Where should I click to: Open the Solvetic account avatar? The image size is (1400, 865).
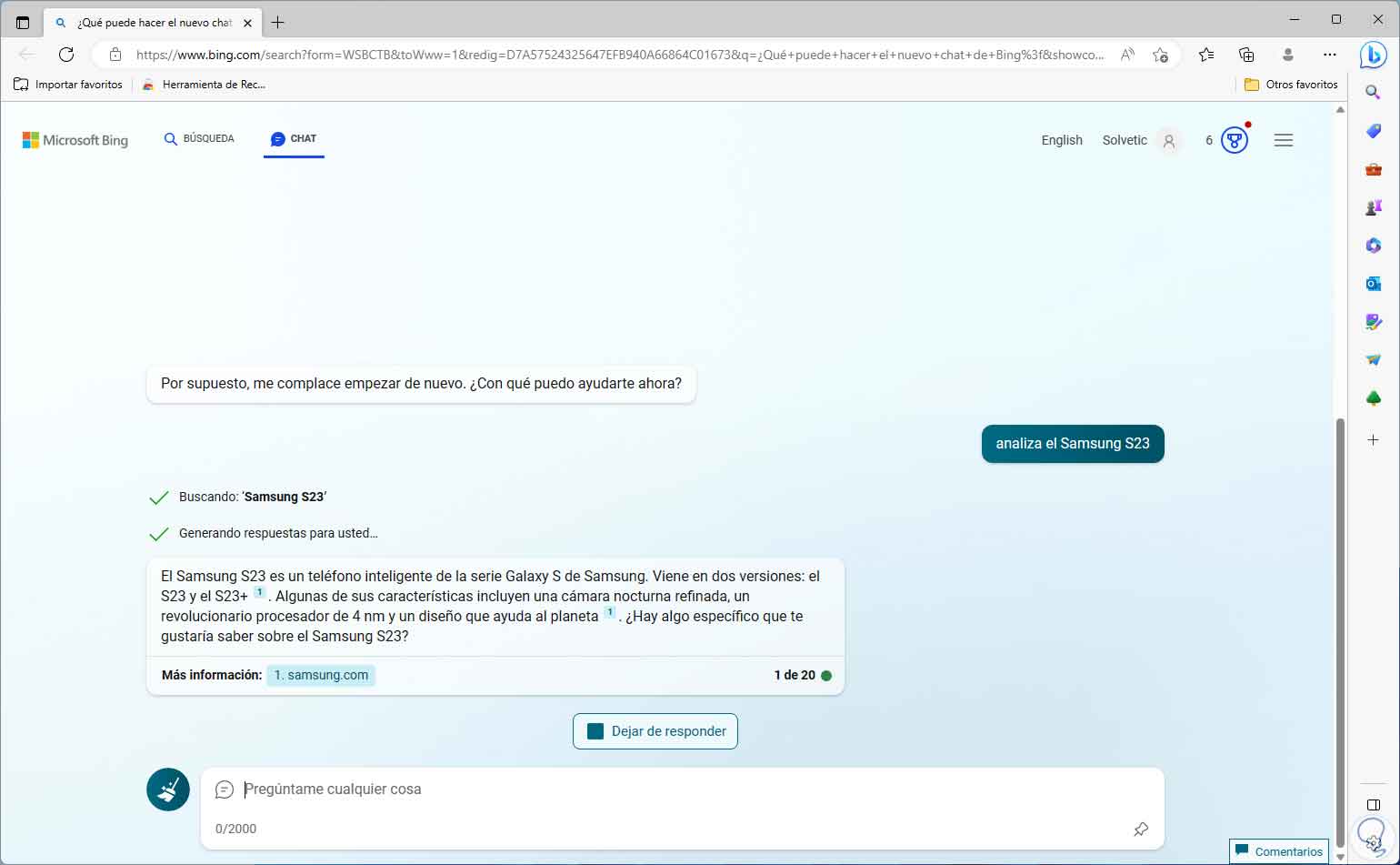click(x=1169, y=141)
